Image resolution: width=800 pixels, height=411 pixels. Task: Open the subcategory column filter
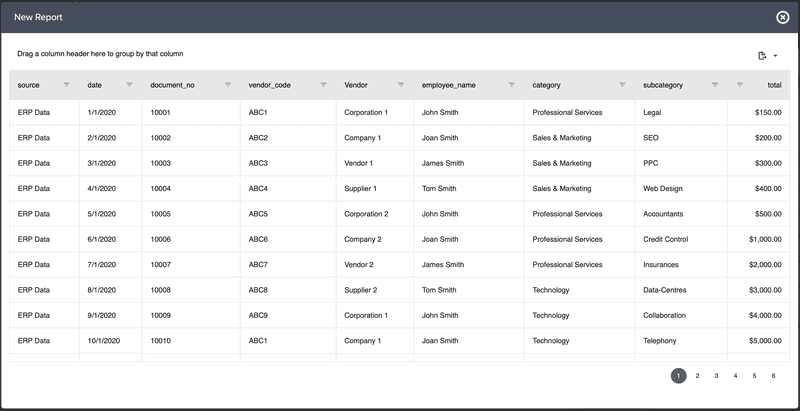(x=715, y=85)
